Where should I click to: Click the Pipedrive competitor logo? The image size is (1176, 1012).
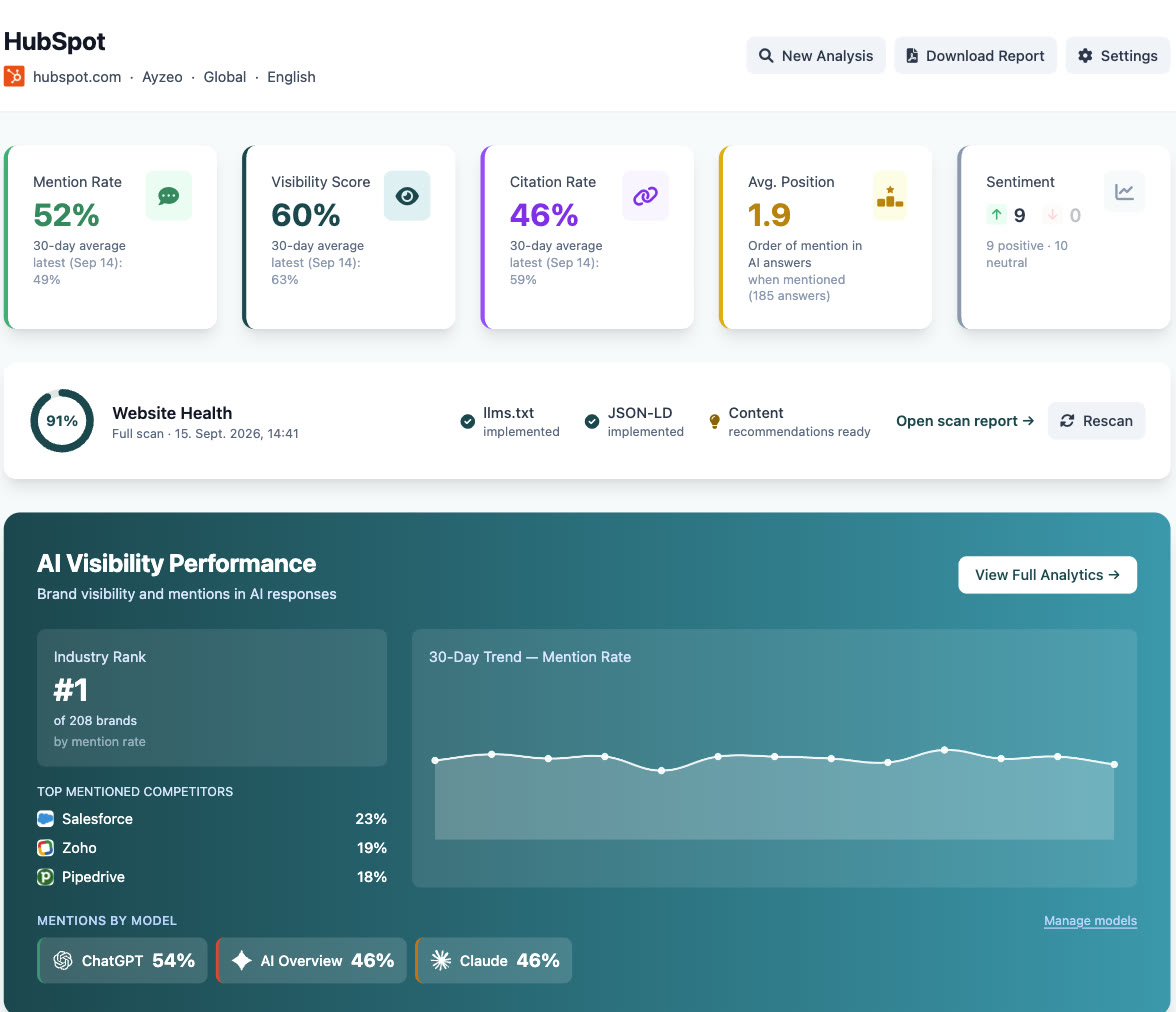pos(46,877)
